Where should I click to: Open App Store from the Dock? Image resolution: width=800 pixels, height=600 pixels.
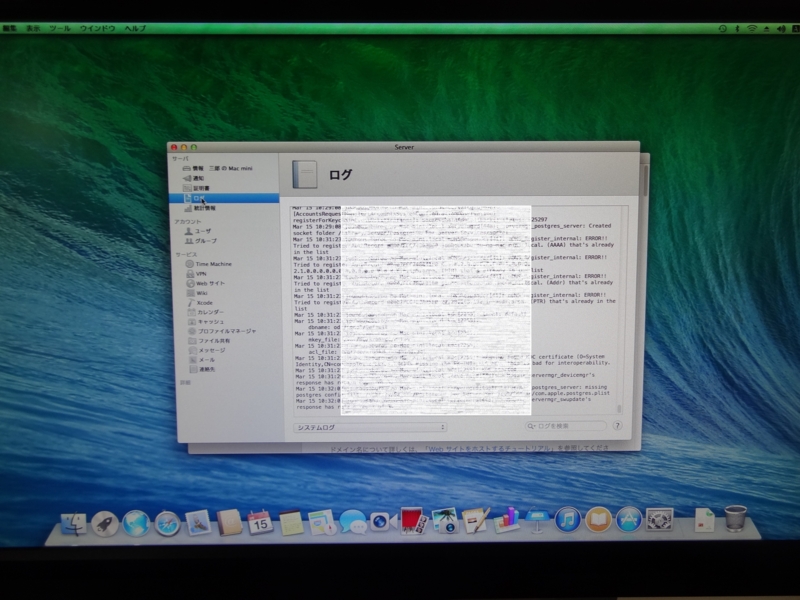[629, 520]
